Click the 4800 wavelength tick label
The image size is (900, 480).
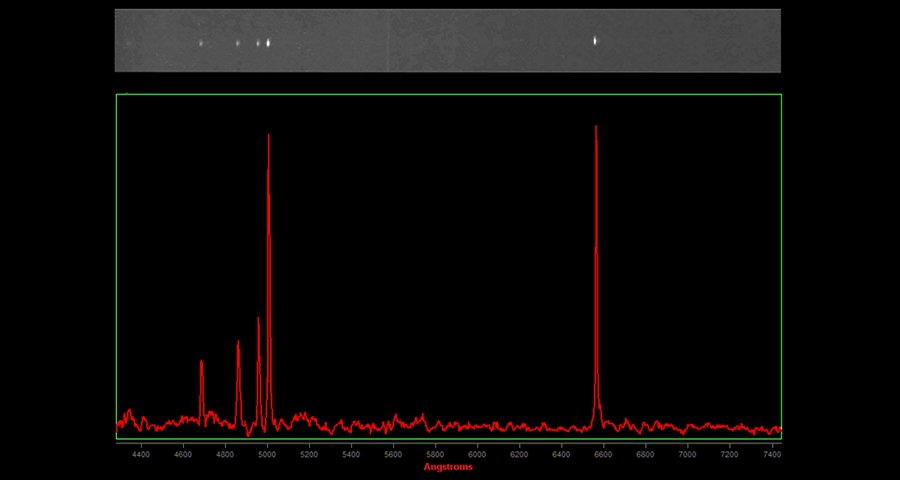click(225, 455)
